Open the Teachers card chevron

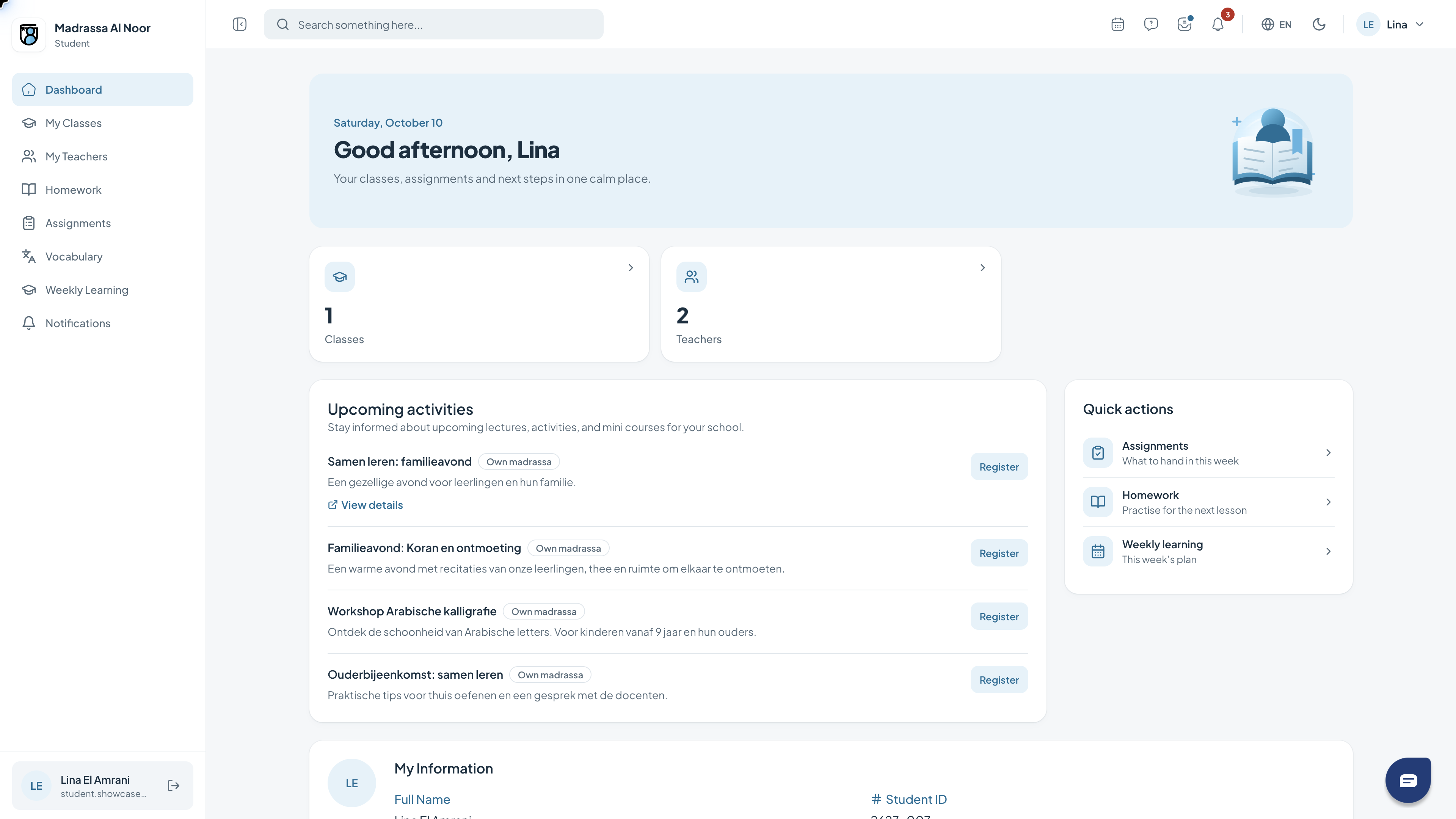click(x=982, y=267)
